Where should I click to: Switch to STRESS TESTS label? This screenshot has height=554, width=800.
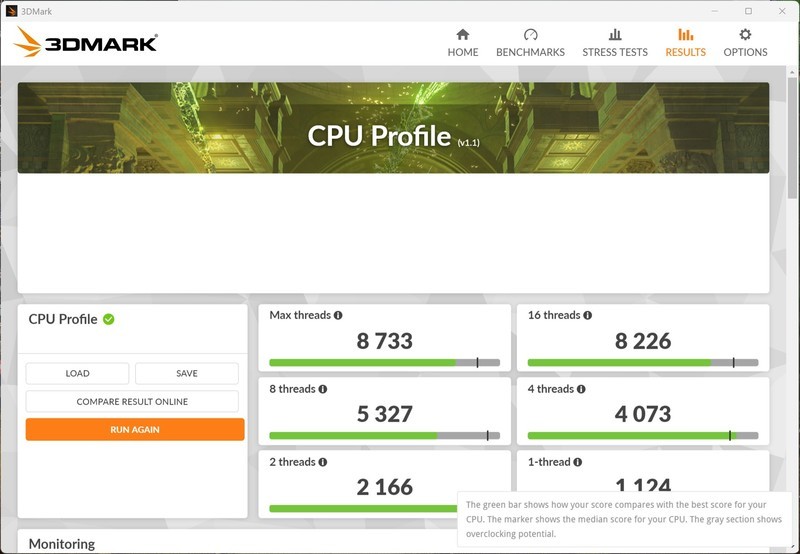tap(615, 52)
